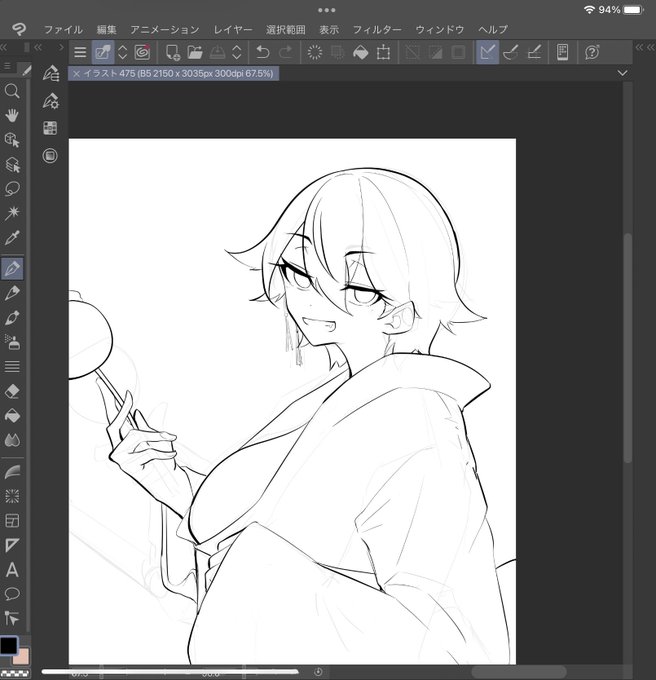Select the Correct line tool

(12, 618)
